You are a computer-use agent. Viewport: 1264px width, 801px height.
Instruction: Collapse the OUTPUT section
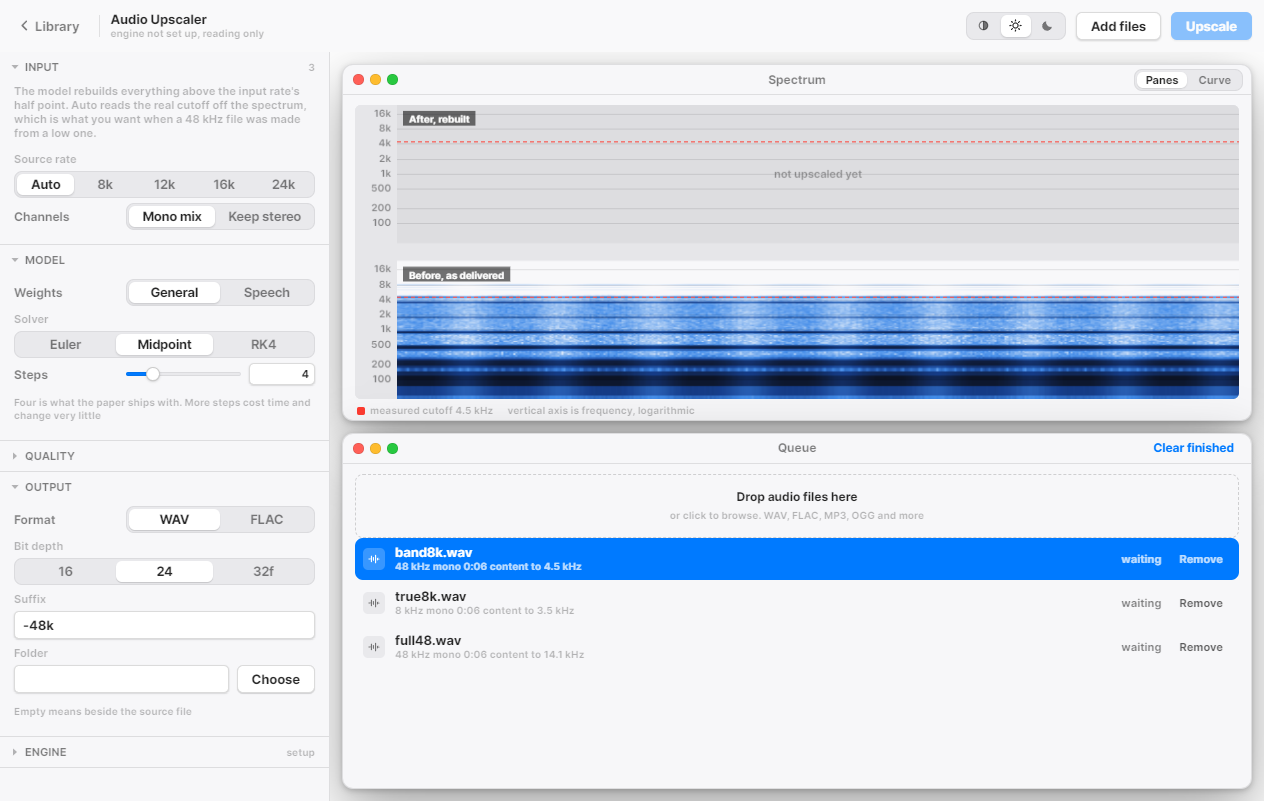[x=164, y=487]
